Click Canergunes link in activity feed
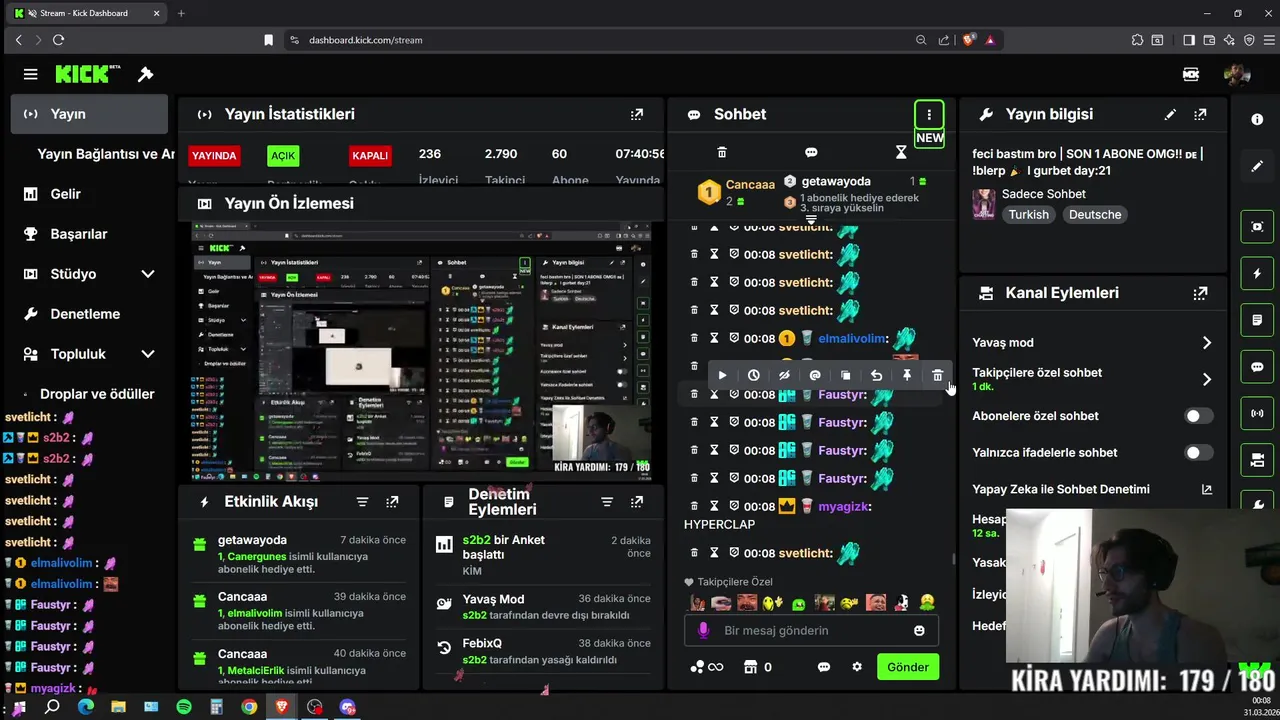1280x720 pixels. [x=256, y=556]
